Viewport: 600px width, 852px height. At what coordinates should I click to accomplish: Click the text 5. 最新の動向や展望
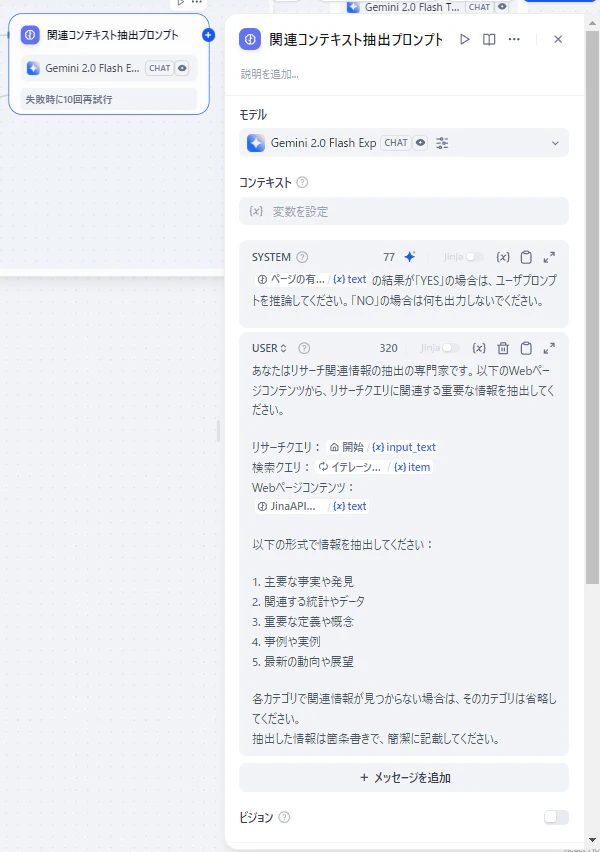303,661
